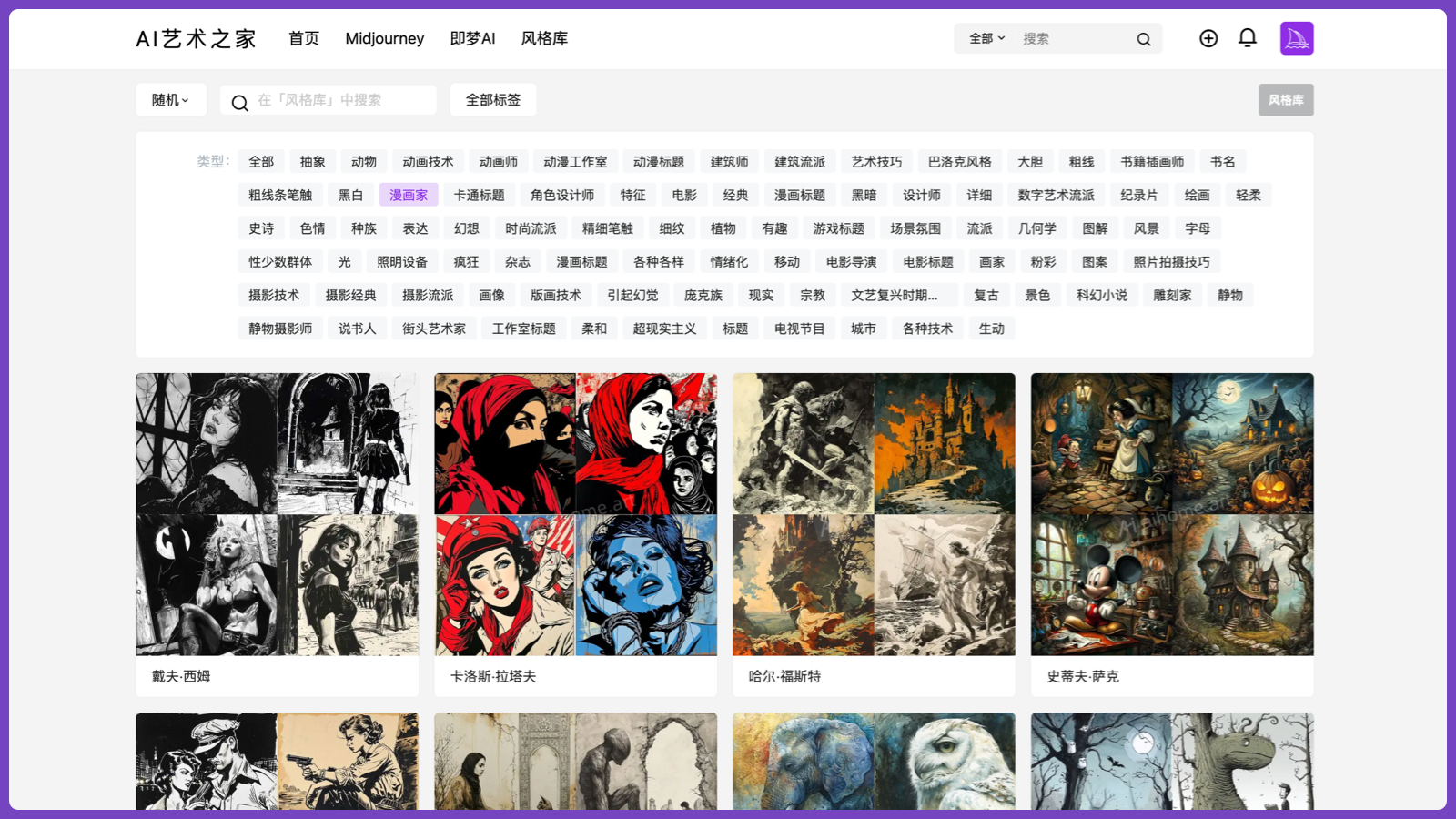Click the 戴夫·西姆 card title
This screenshot has height=819, width=1456.
pos(181,676)
